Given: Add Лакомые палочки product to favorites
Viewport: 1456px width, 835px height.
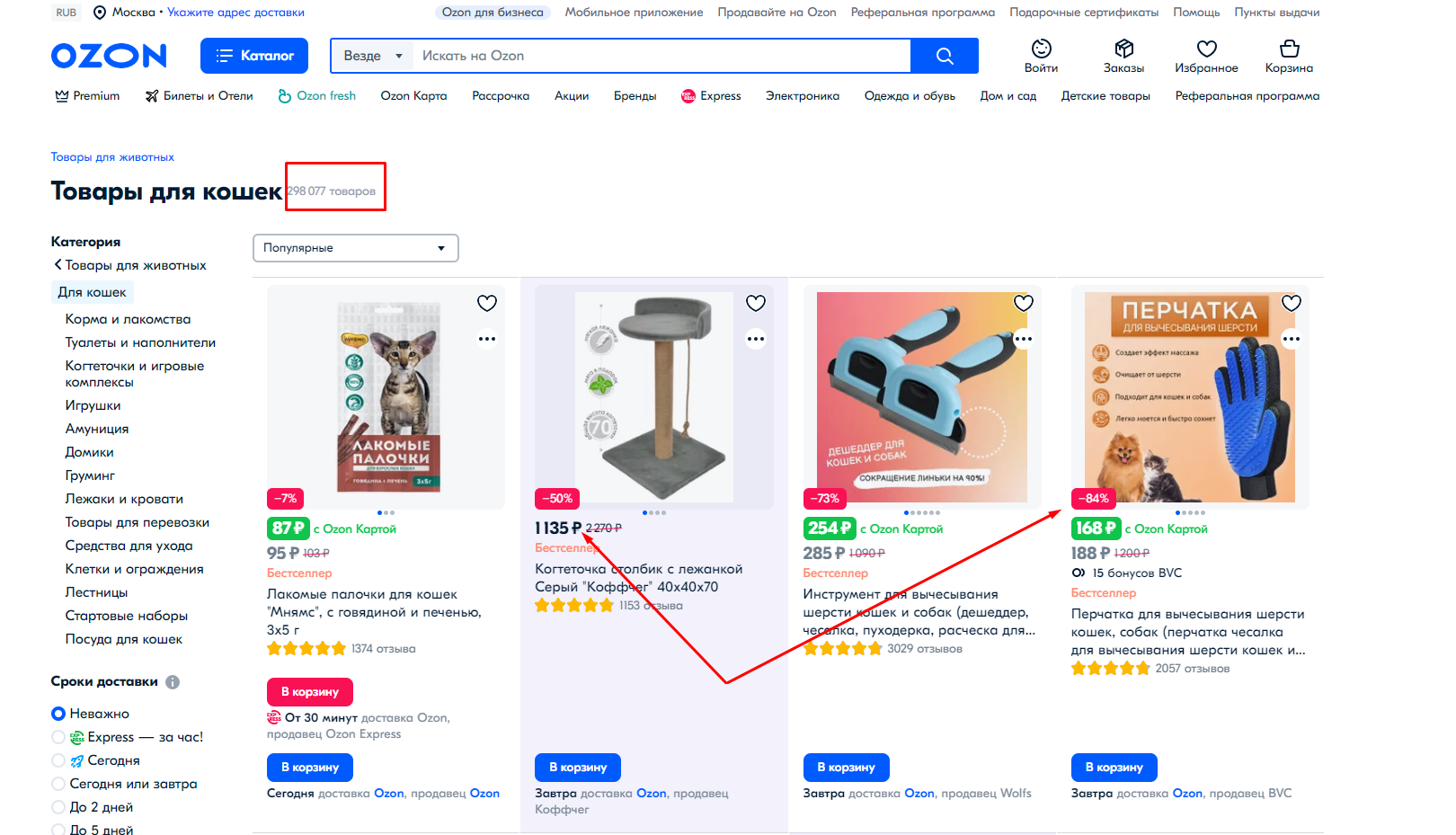Looking at the screenshot, I should click(x=487, y=304).
